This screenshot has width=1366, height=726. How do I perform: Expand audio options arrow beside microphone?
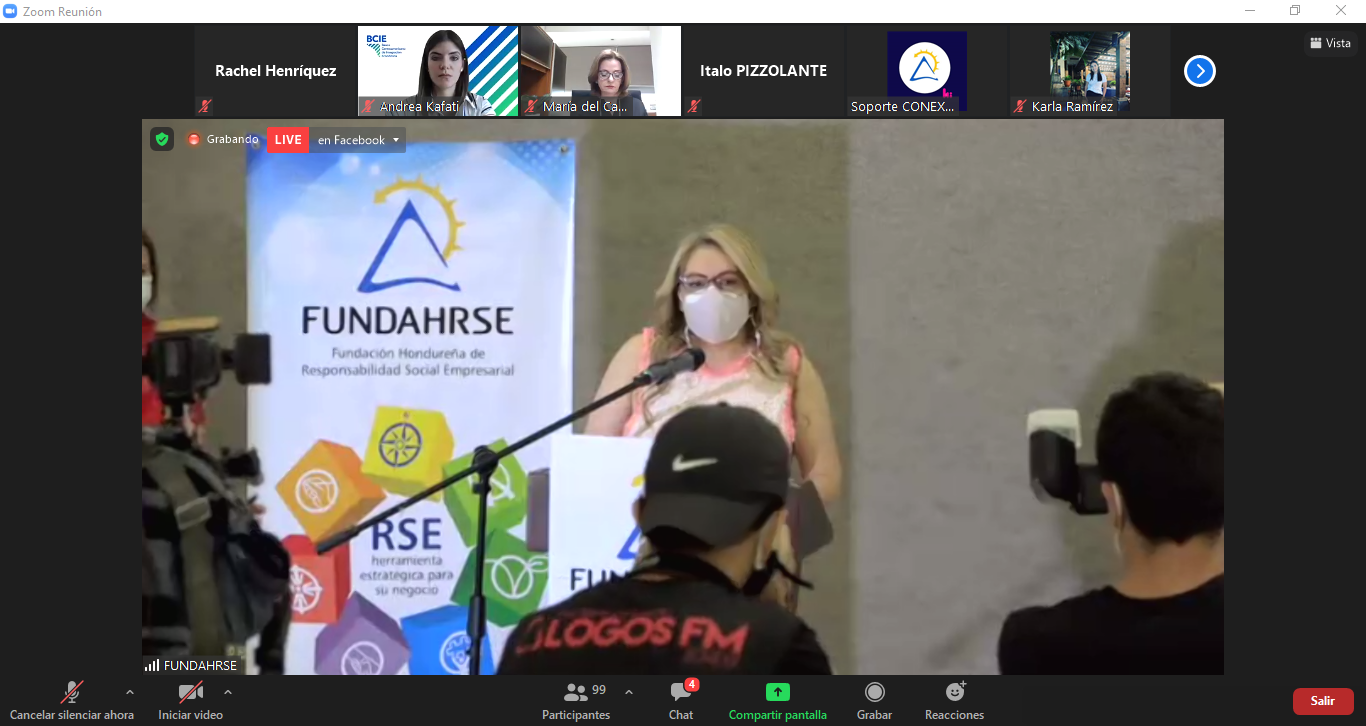129,692
